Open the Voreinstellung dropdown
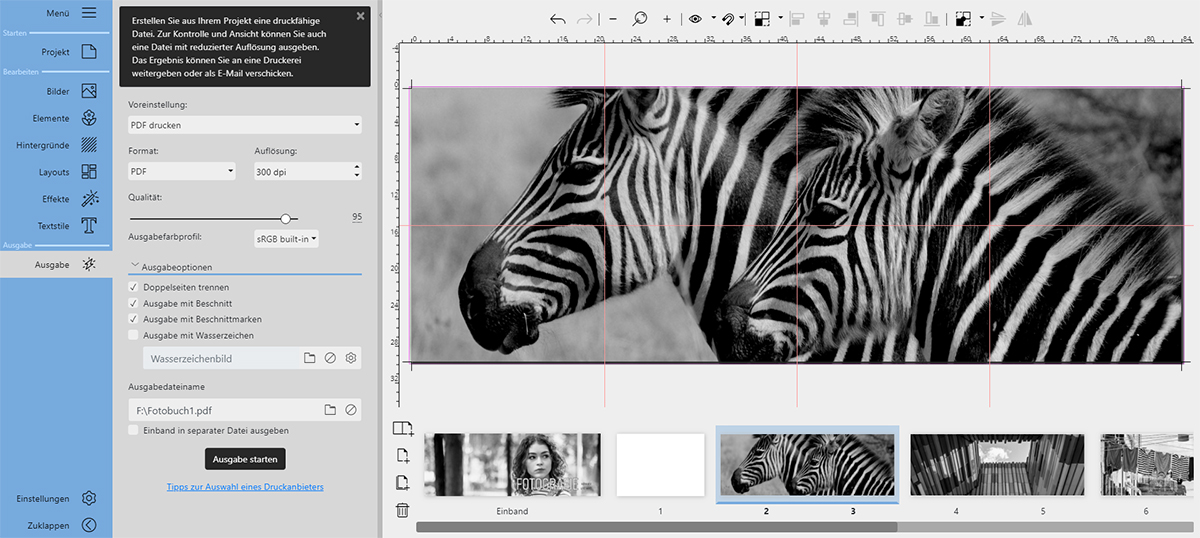The width and height of the screenshot is (1200, 538). [245, 125]
